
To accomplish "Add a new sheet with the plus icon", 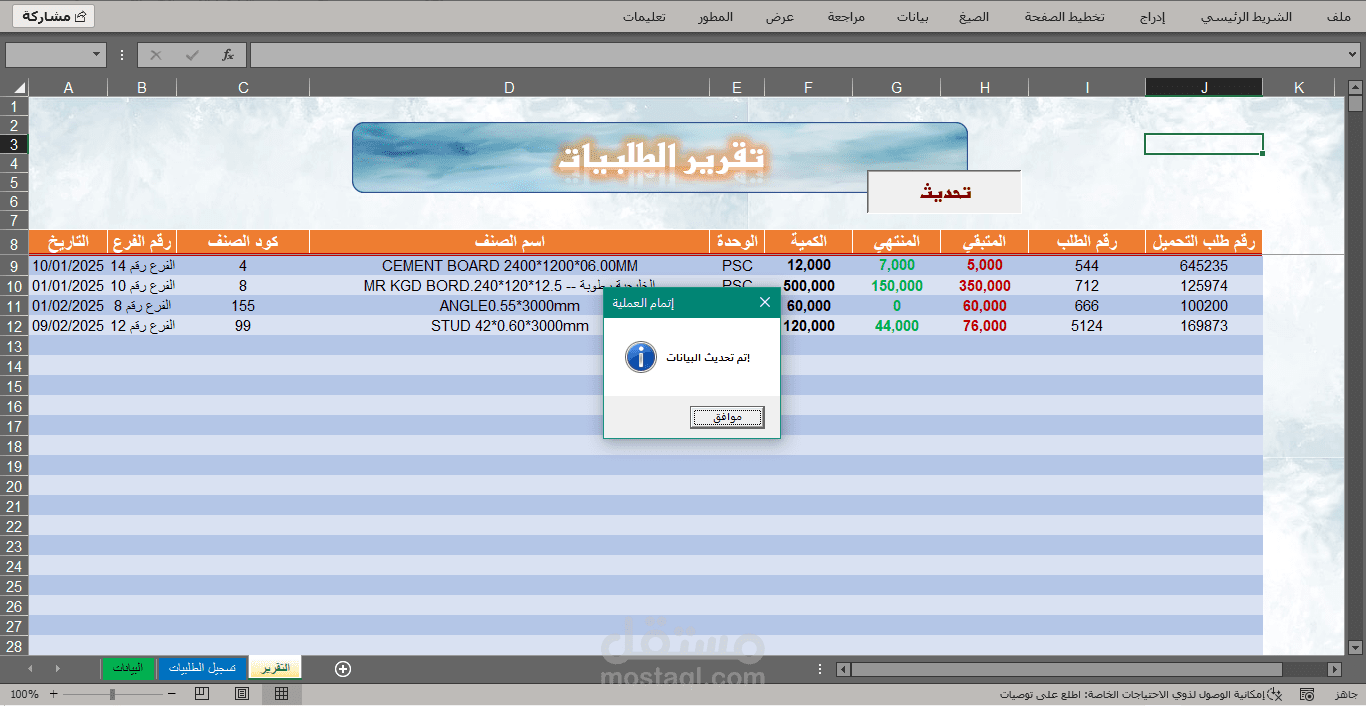I will click(x=342, y=668).
